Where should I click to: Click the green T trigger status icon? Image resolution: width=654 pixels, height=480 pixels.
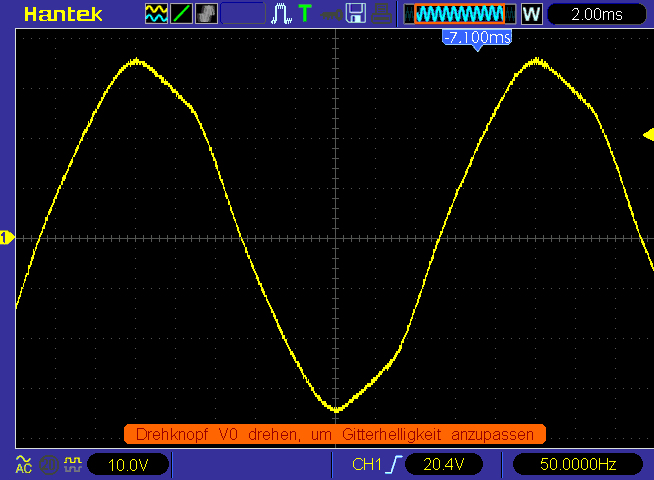(x=305, y=14)
